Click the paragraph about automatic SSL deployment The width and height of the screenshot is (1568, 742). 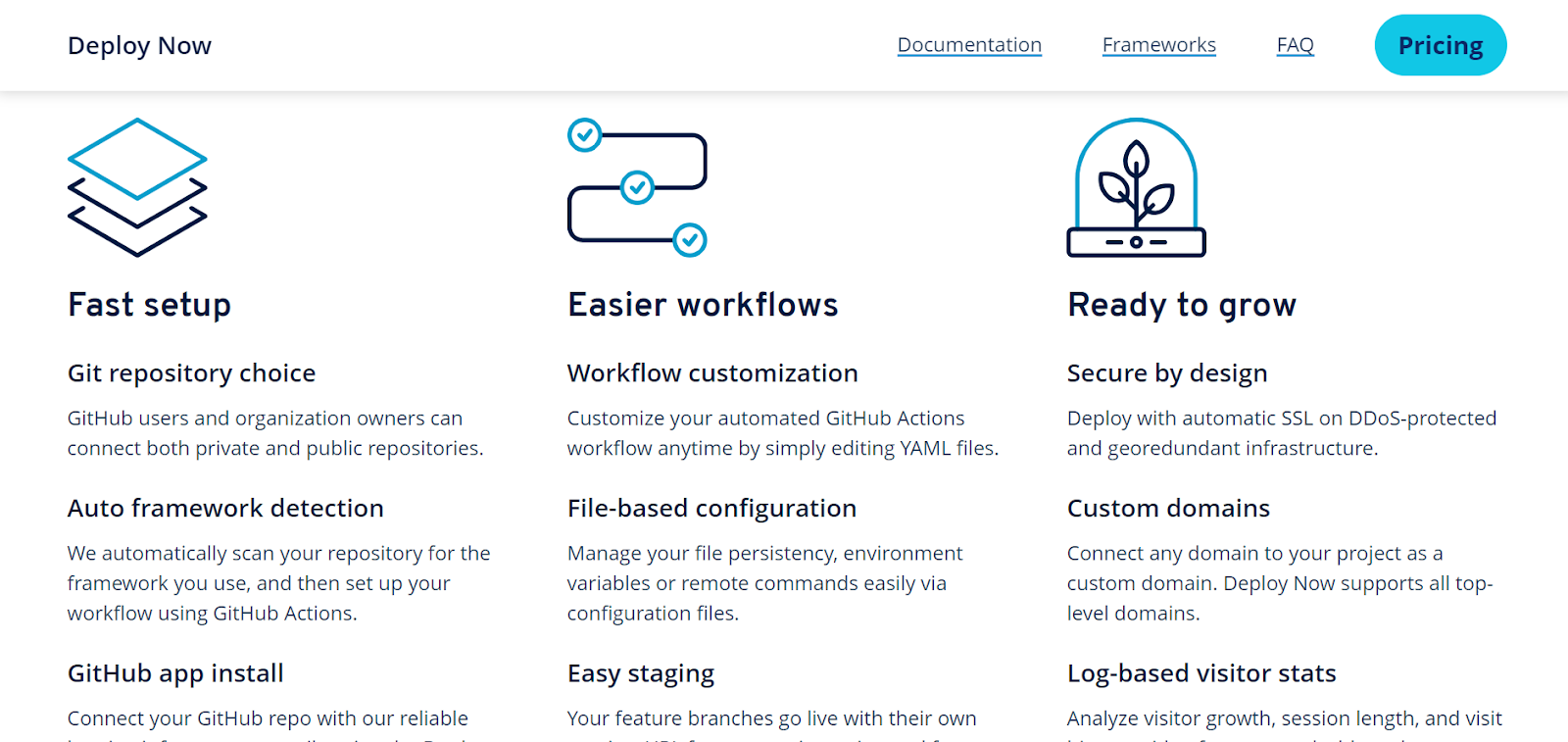[1282, 433]
